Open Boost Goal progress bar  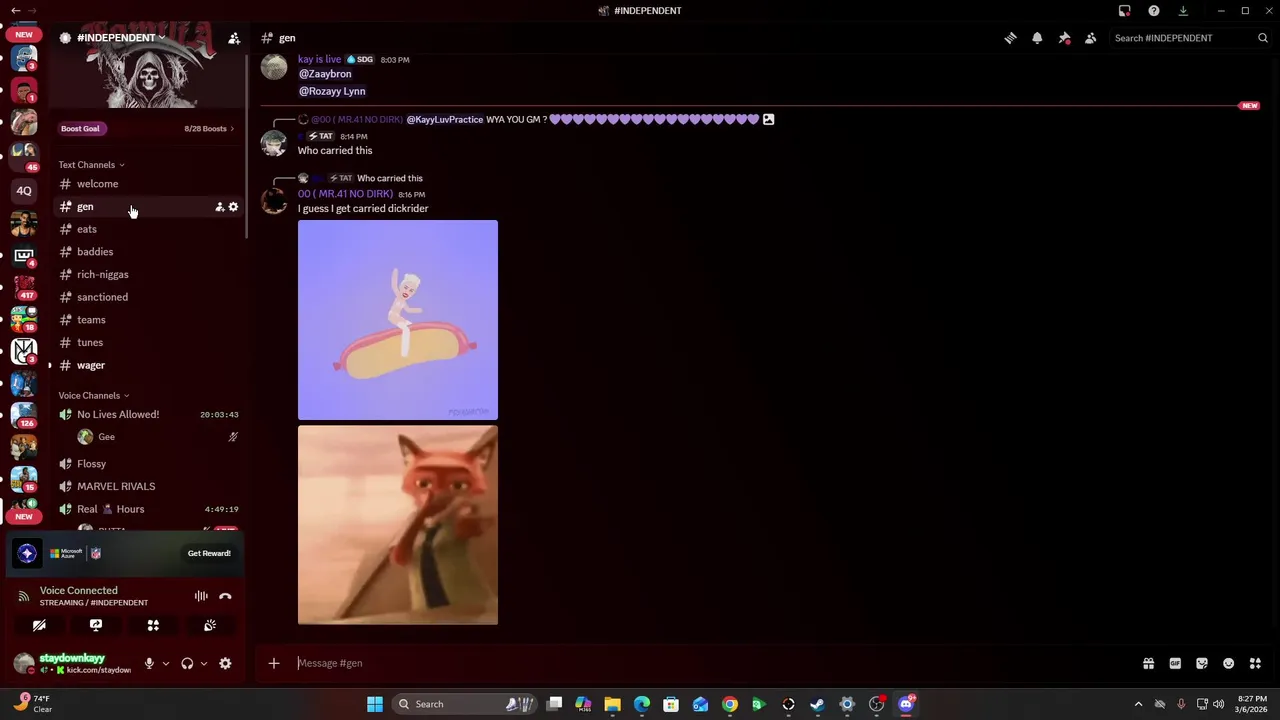tap(80, 128)
